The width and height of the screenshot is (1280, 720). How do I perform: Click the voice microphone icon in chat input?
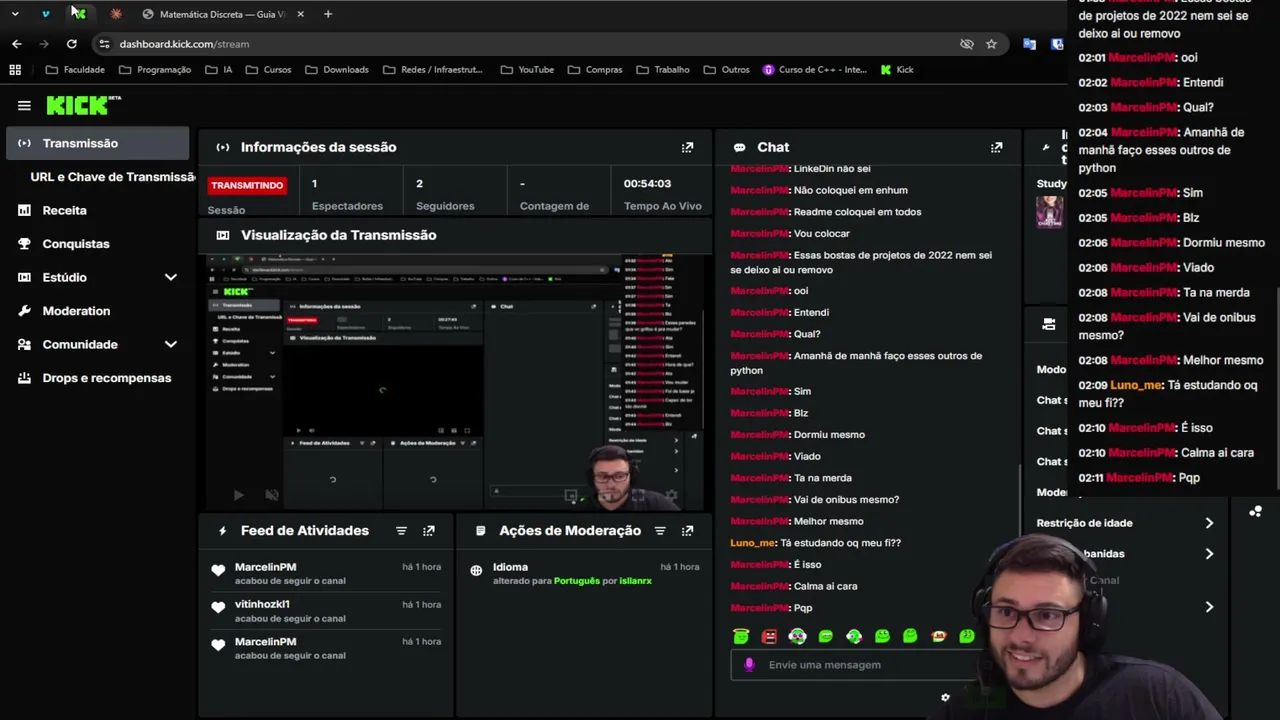[x=749, y=665]
